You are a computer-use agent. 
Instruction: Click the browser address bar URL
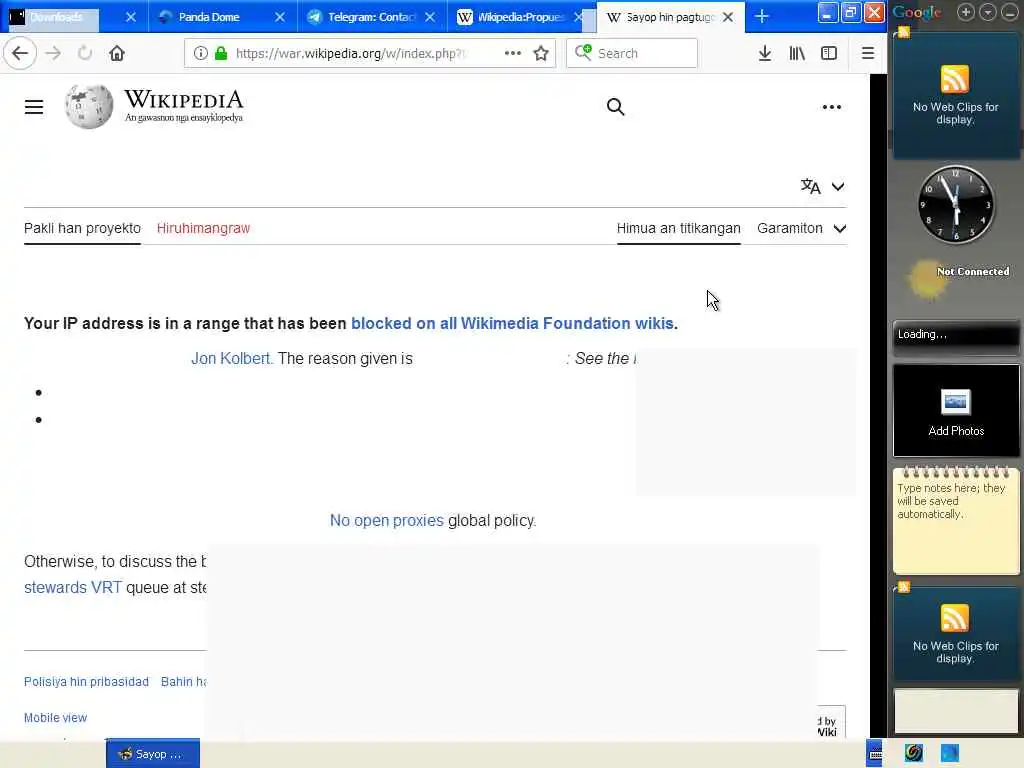[x=350, y=54]
